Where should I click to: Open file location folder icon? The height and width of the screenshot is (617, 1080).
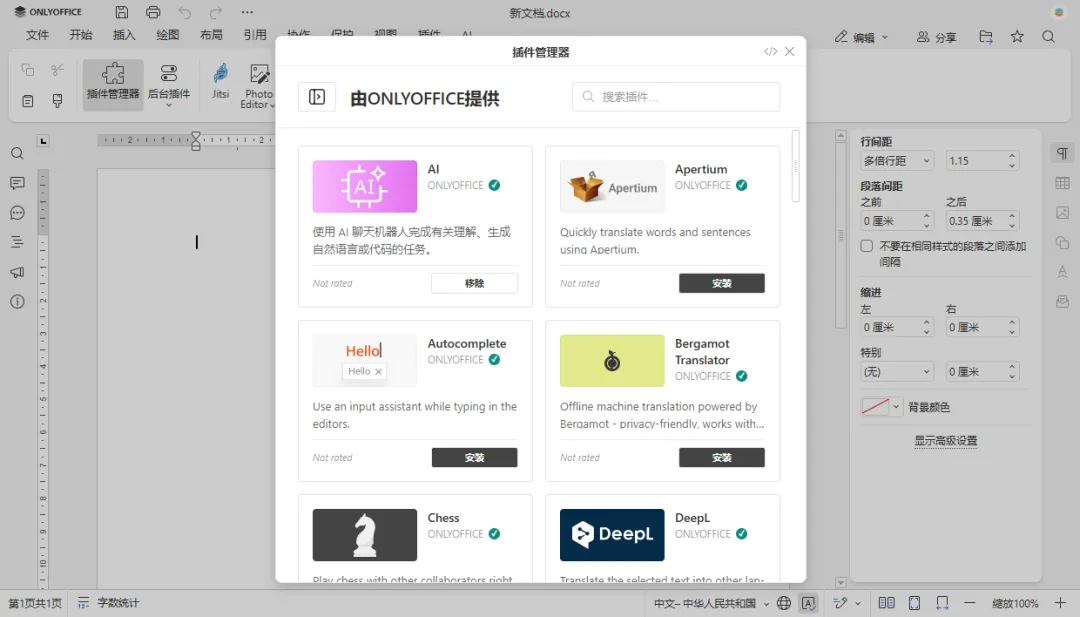click(986, 37)
